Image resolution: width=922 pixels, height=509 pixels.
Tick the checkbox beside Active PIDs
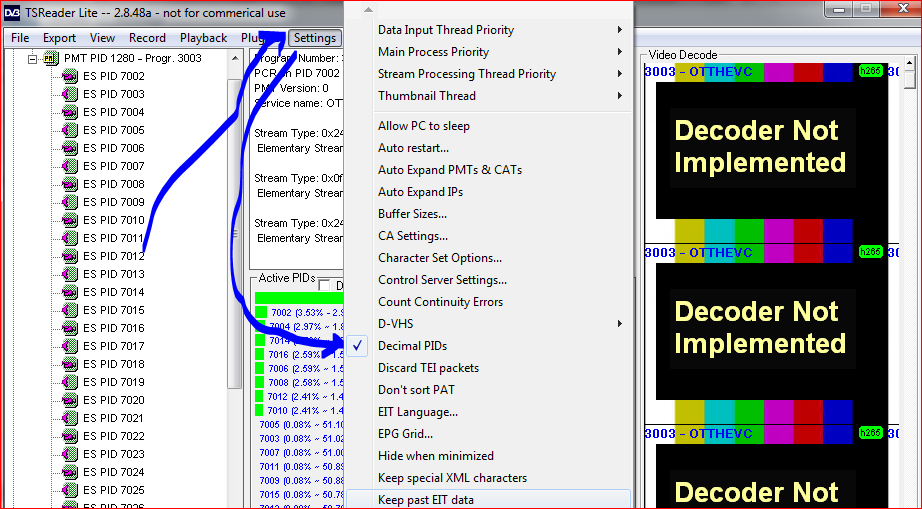tap(324, 285)
